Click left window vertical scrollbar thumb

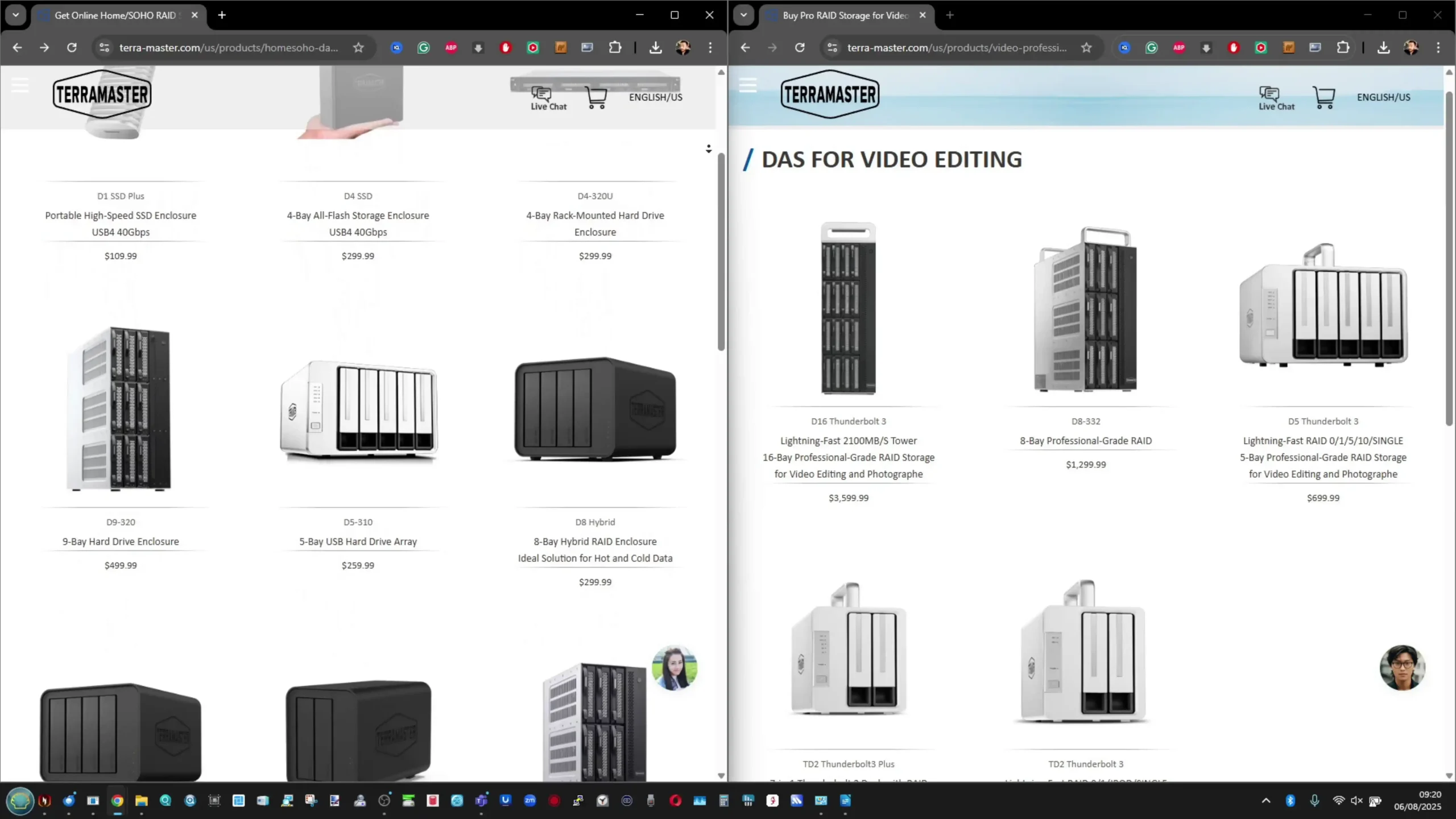coord(721,251)
